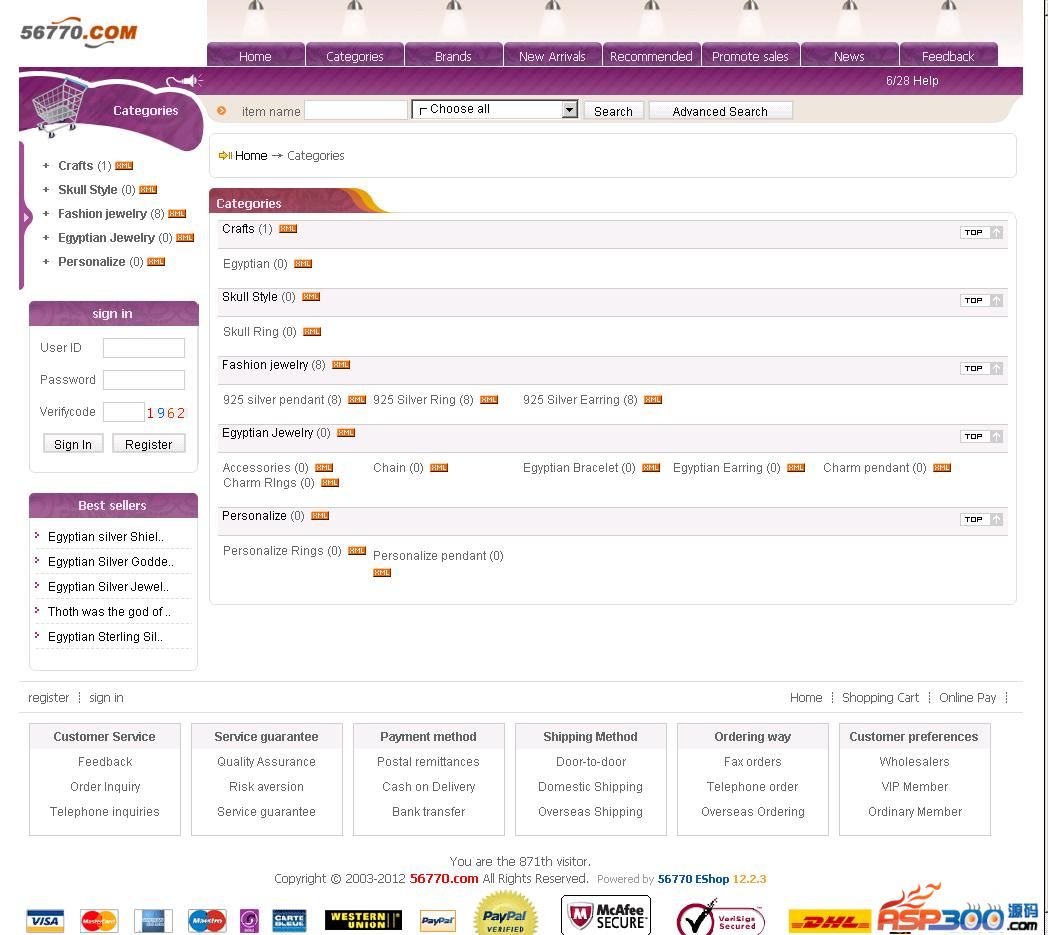The image size is (1048, 935).
Task: Click the Search button
Action: [x=614, y=111]
